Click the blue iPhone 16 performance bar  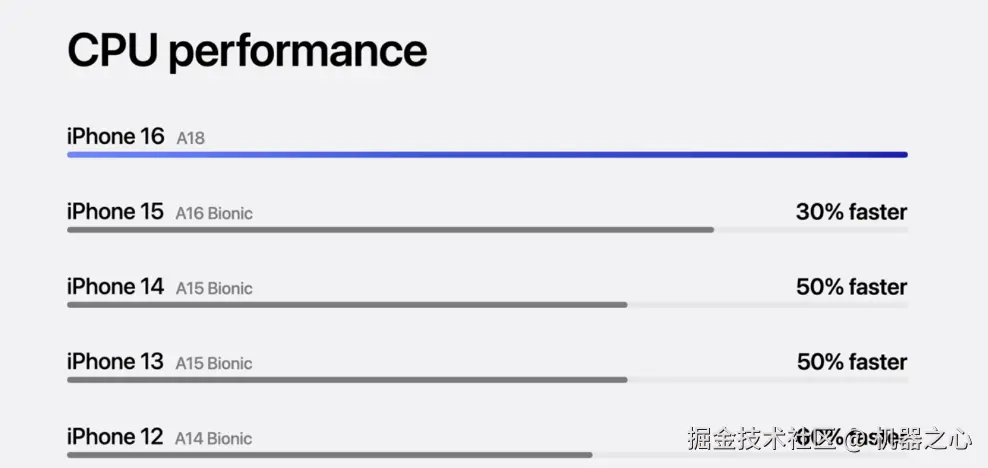point(487,155)
